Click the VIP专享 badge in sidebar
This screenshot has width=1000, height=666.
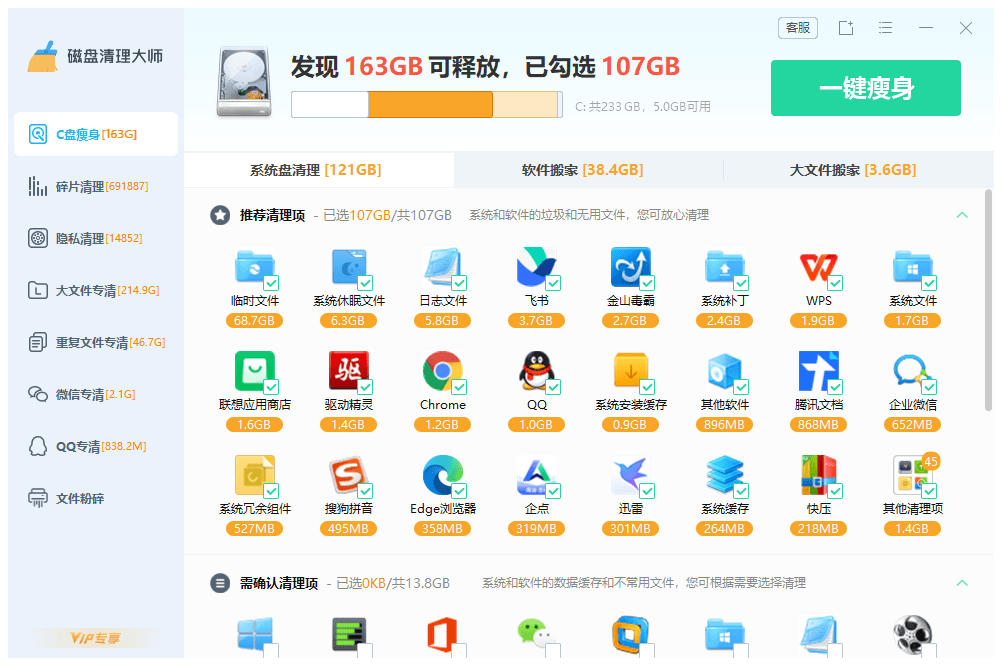(x=95, y=637)
